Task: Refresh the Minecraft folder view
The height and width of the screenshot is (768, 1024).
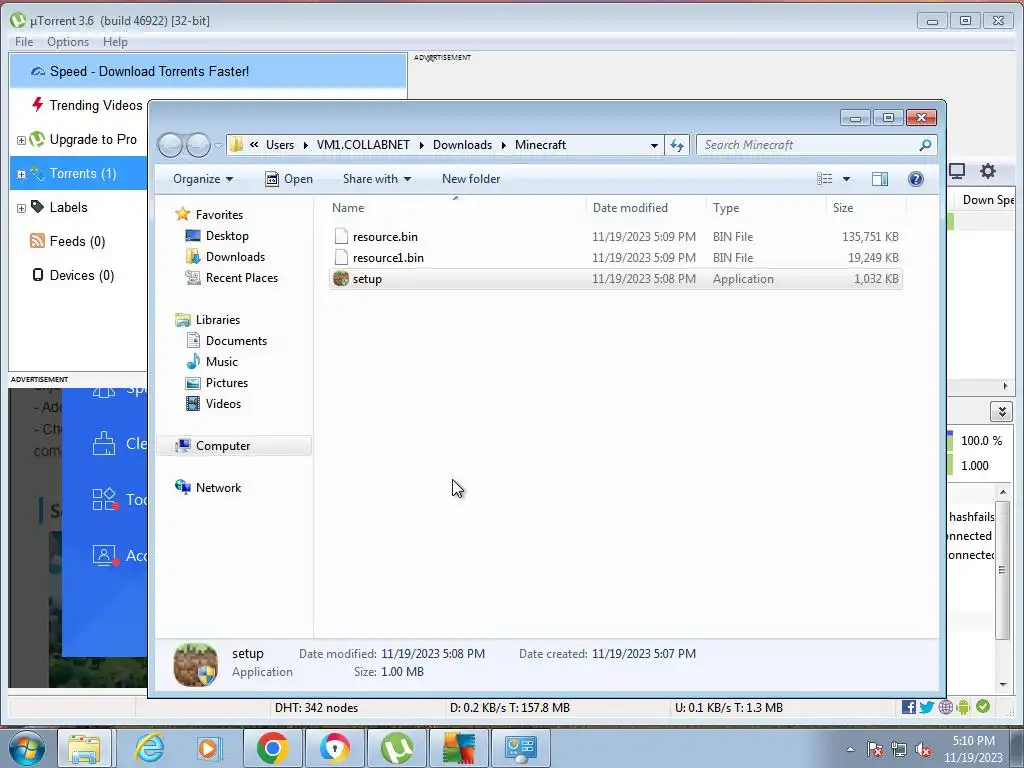Action: pos(677,145)
